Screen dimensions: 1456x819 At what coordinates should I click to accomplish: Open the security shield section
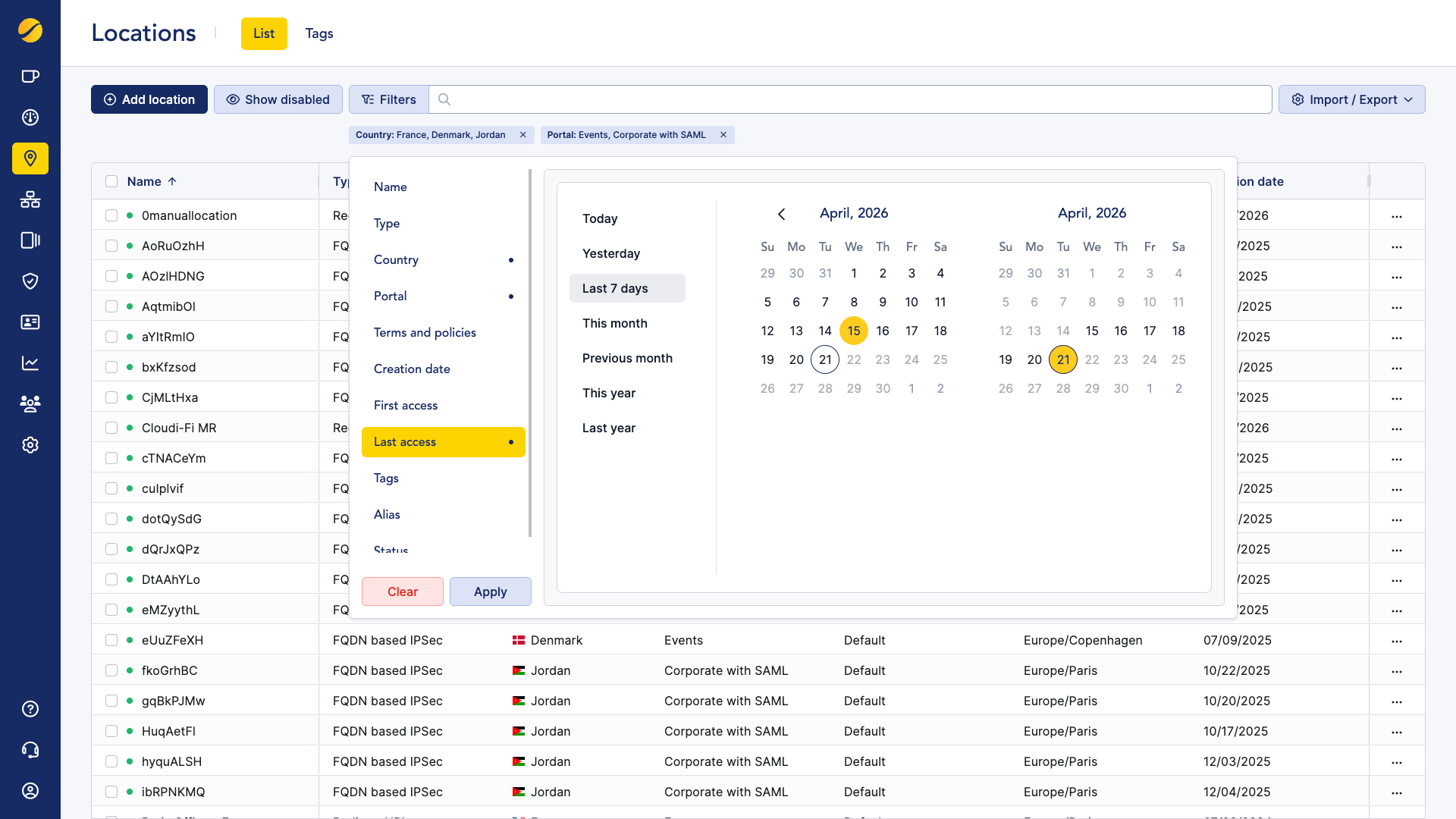pos(30,281)
